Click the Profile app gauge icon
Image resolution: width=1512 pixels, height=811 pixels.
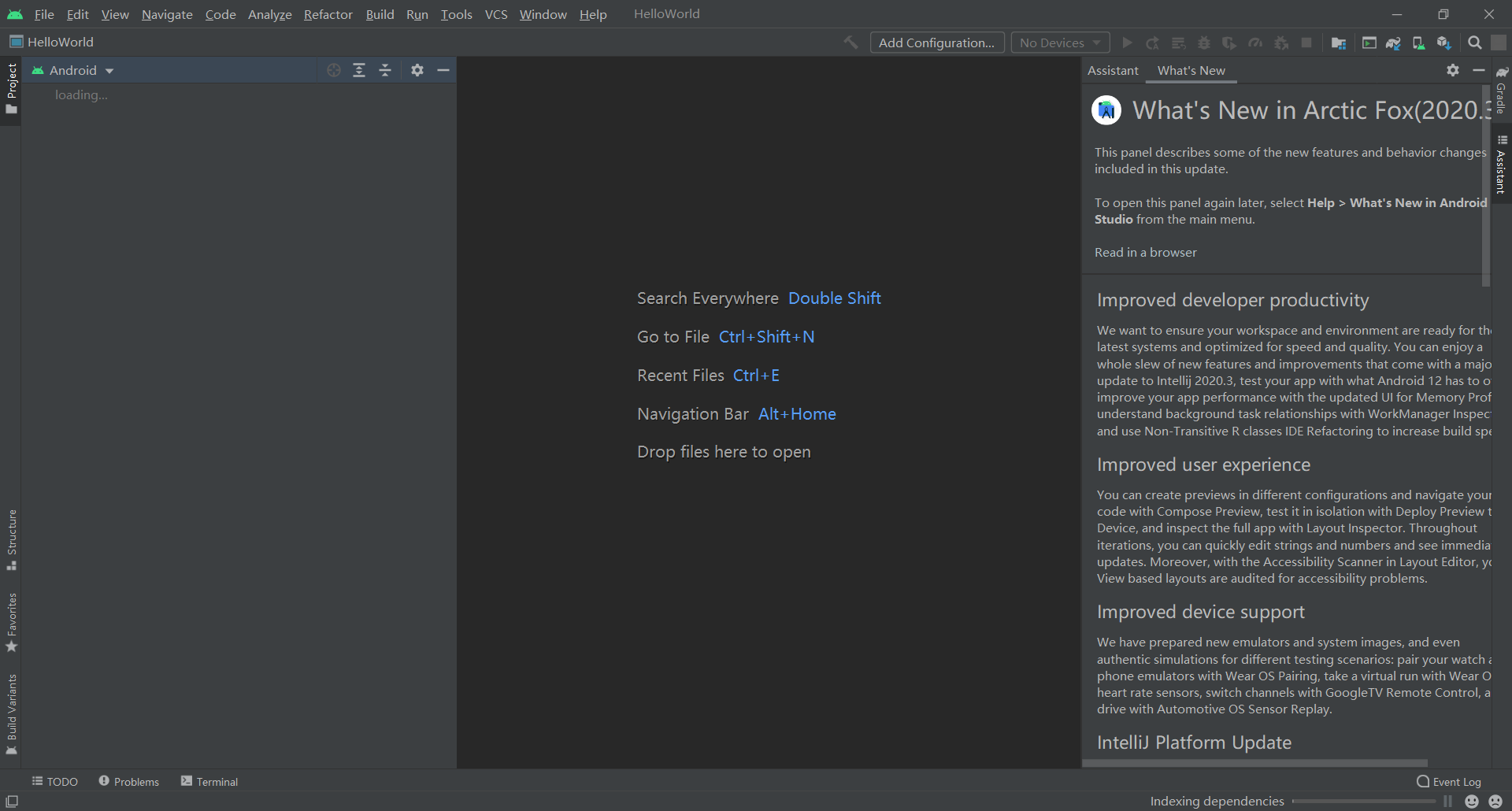click(1255, 43)
